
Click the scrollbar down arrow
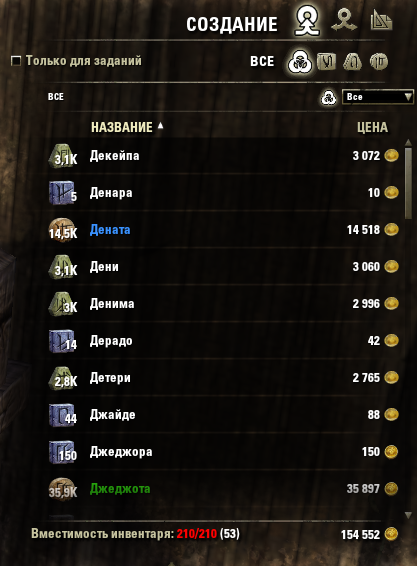tap(408, 515)
